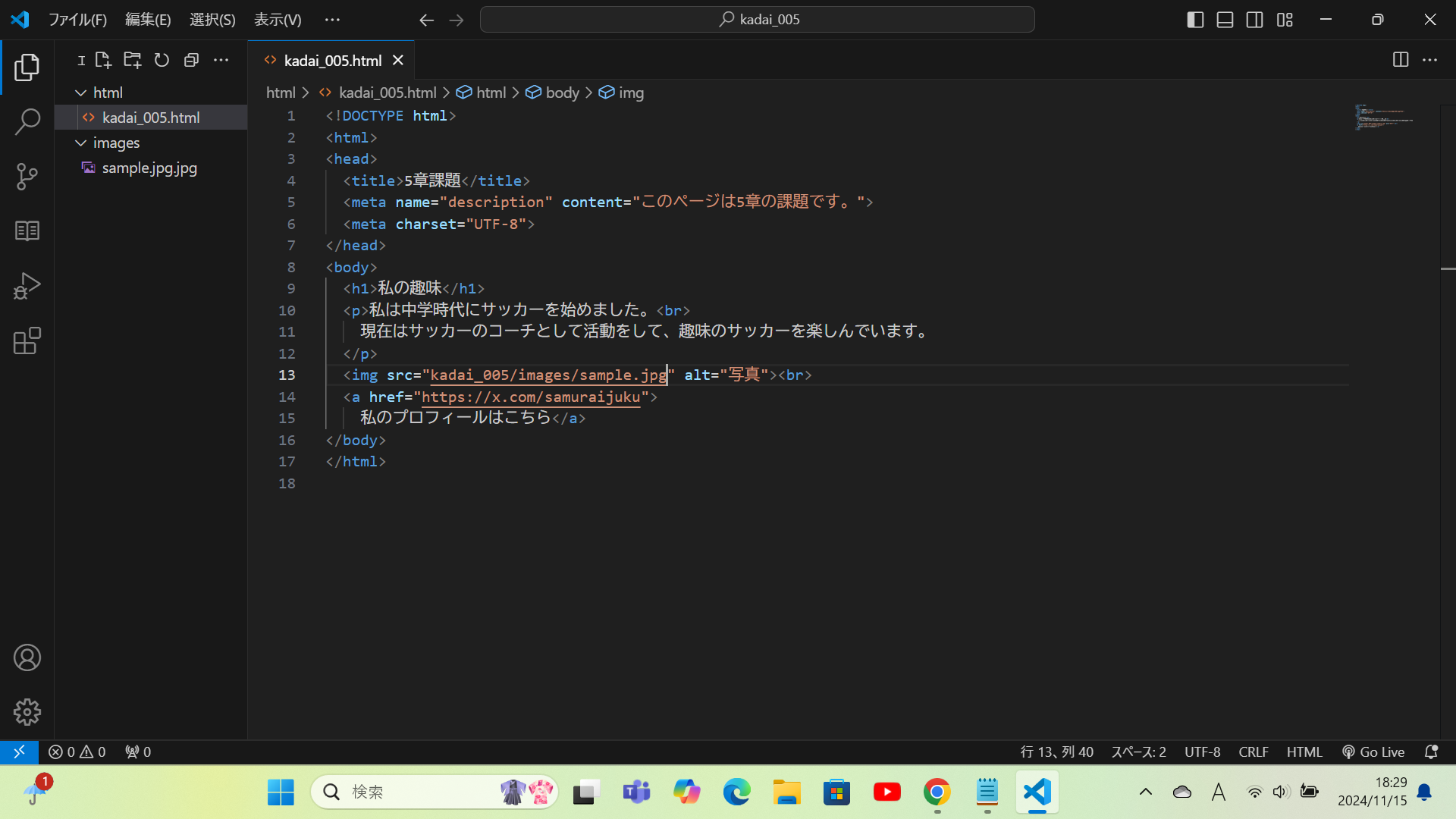Open the 編集(E) menu
Viewport: 1456px width, 819px height.
click(148, 20)
